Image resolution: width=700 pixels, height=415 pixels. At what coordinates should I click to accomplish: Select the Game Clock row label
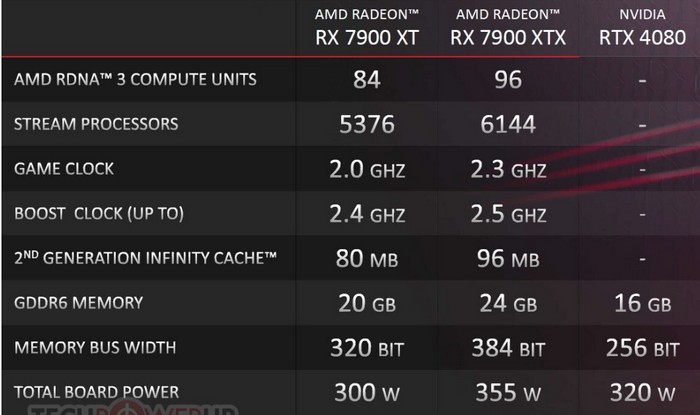coord(64,169)
